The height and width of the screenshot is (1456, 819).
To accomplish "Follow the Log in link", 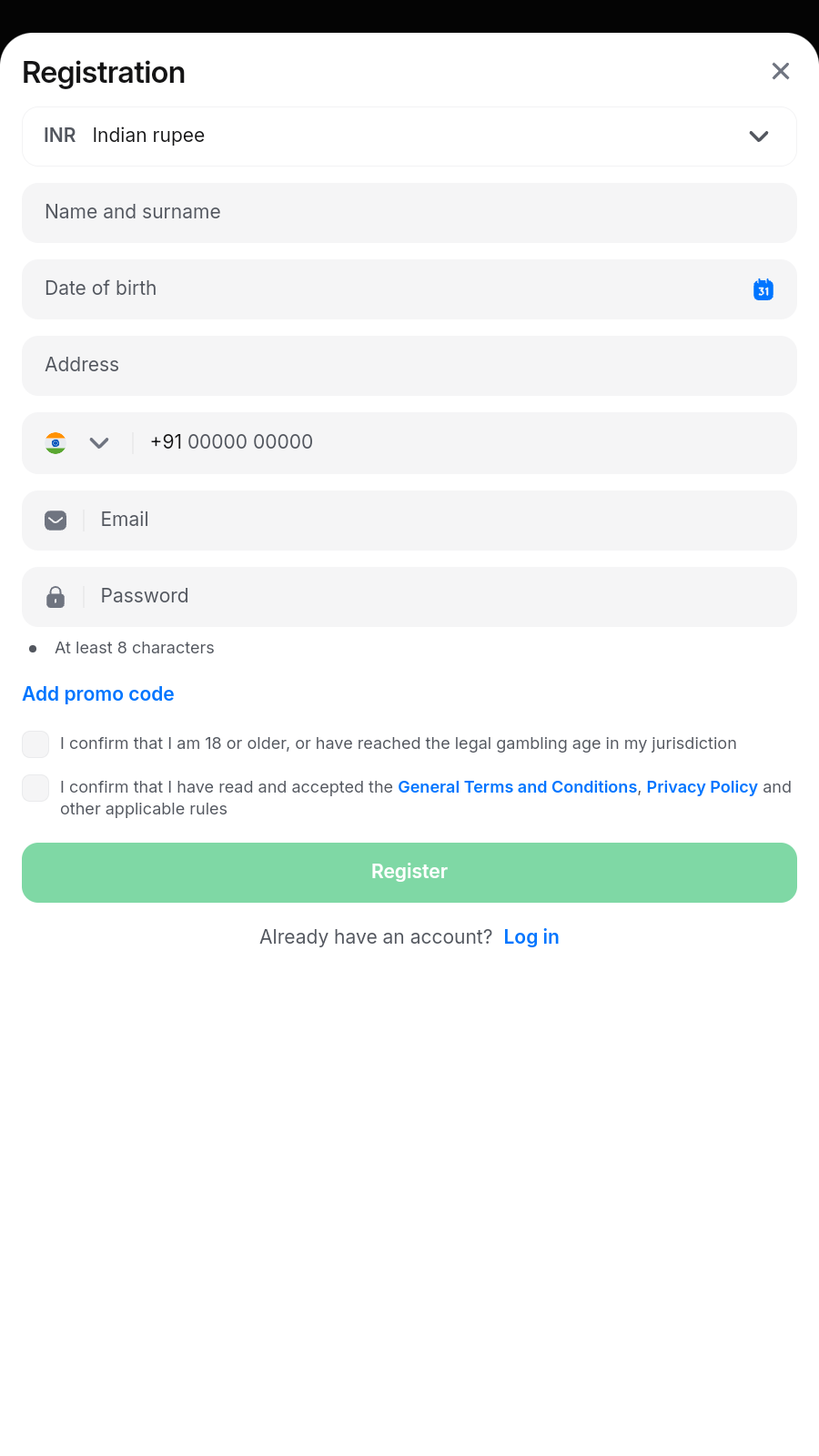I will 531,937.
